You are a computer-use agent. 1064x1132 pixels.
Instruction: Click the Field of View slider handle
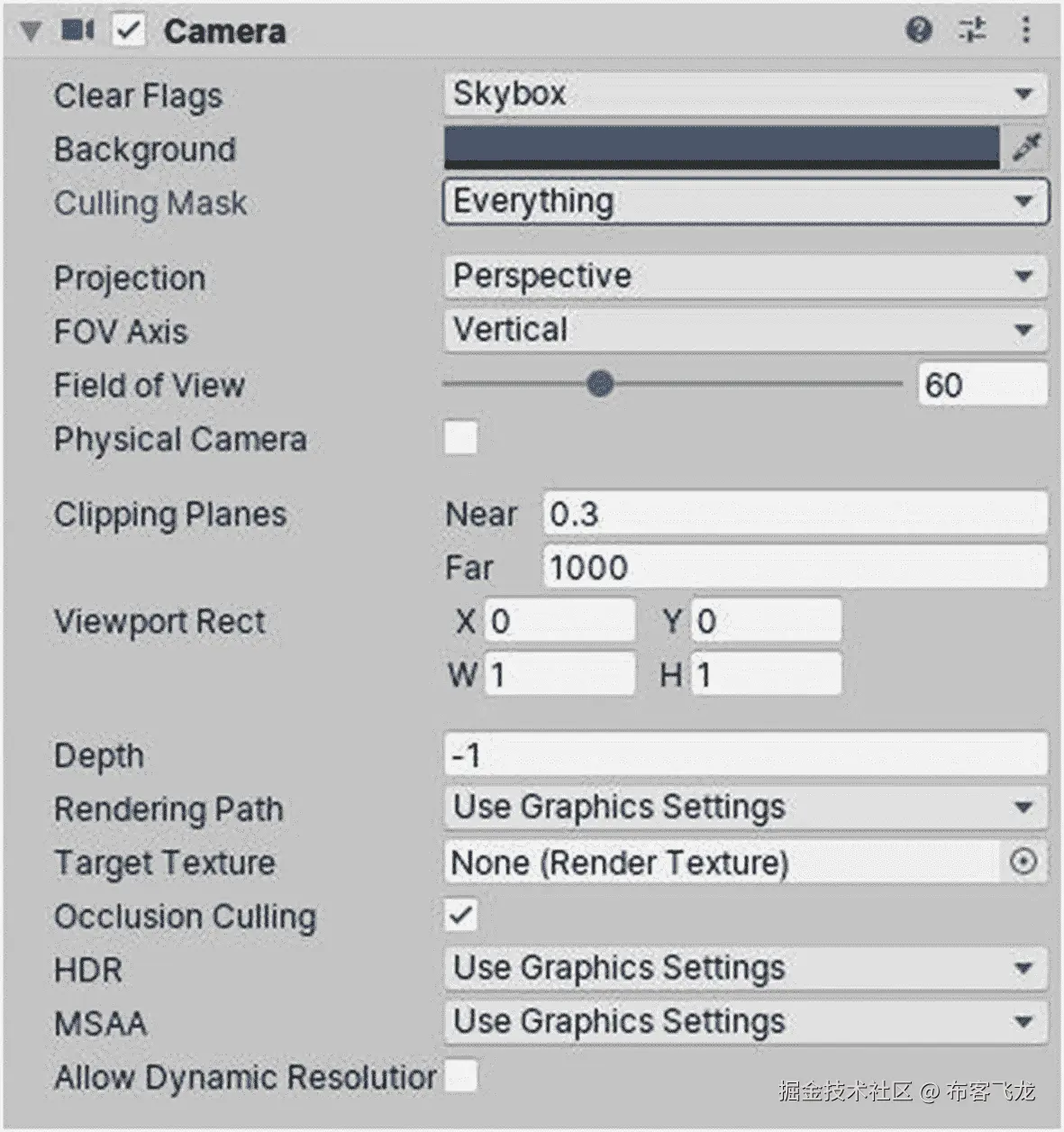(600, 385)
